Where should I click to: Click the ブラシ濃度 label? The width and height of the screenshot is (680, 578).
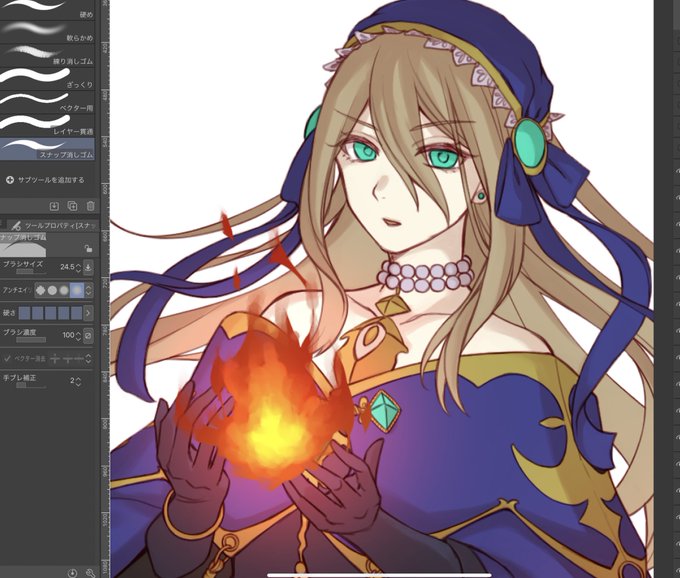click(20, 332)
